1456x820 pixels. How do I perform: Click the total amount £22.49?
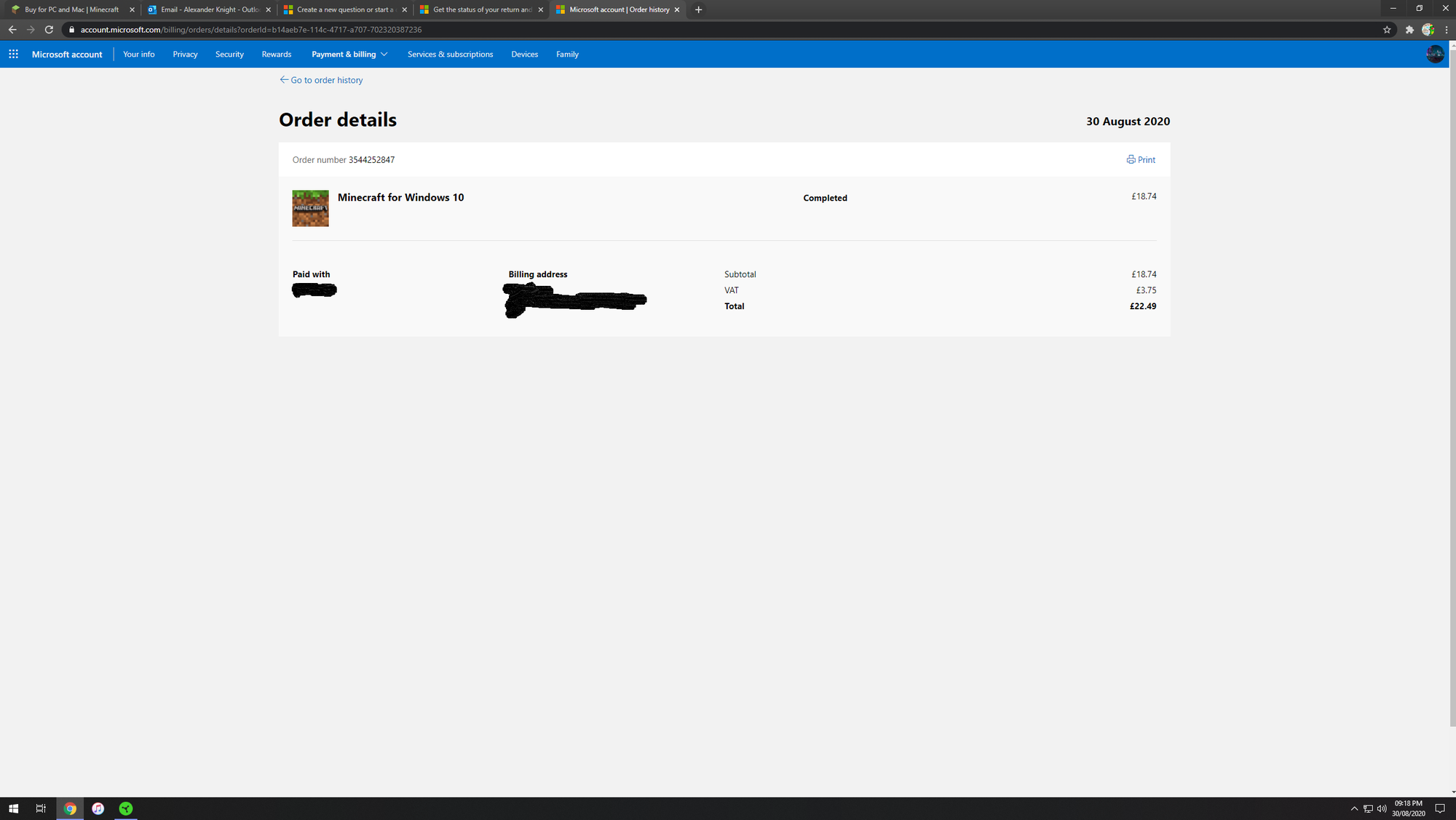coord(1143,306)
